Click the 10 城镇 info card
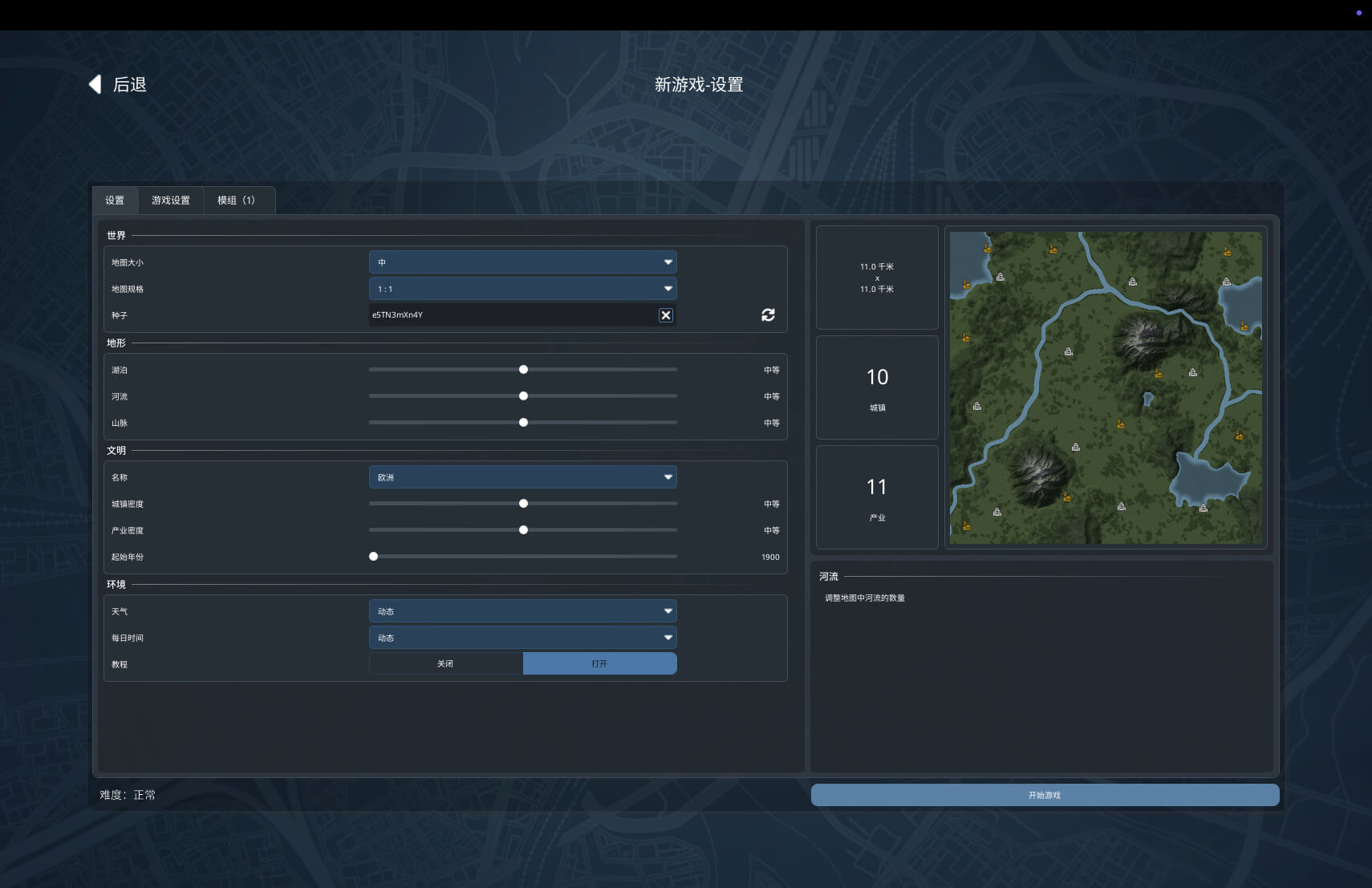This screenshot has width=1372, height=888. (877, 387)
